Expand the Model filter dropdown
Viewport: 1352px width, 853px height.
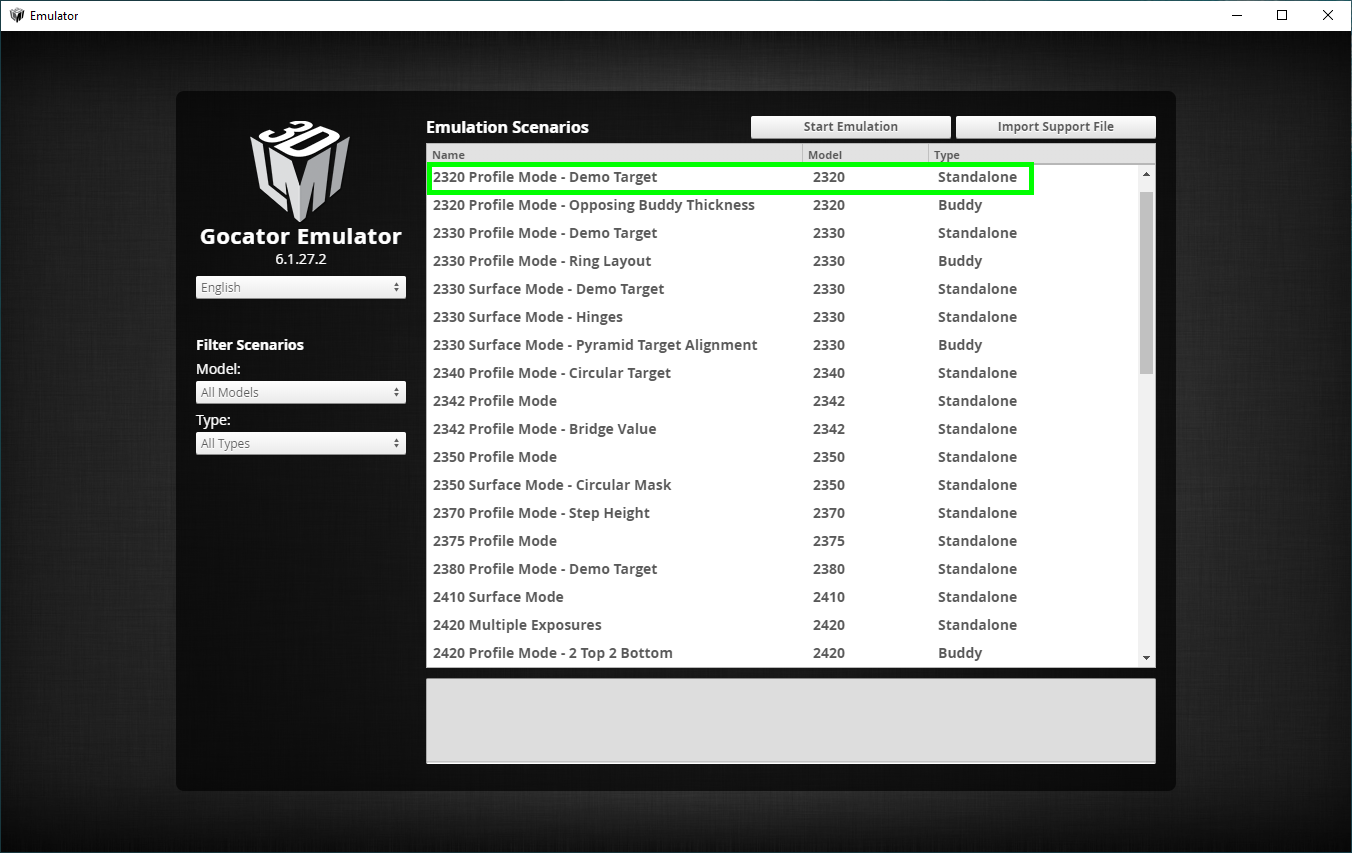tap(300, 393)
